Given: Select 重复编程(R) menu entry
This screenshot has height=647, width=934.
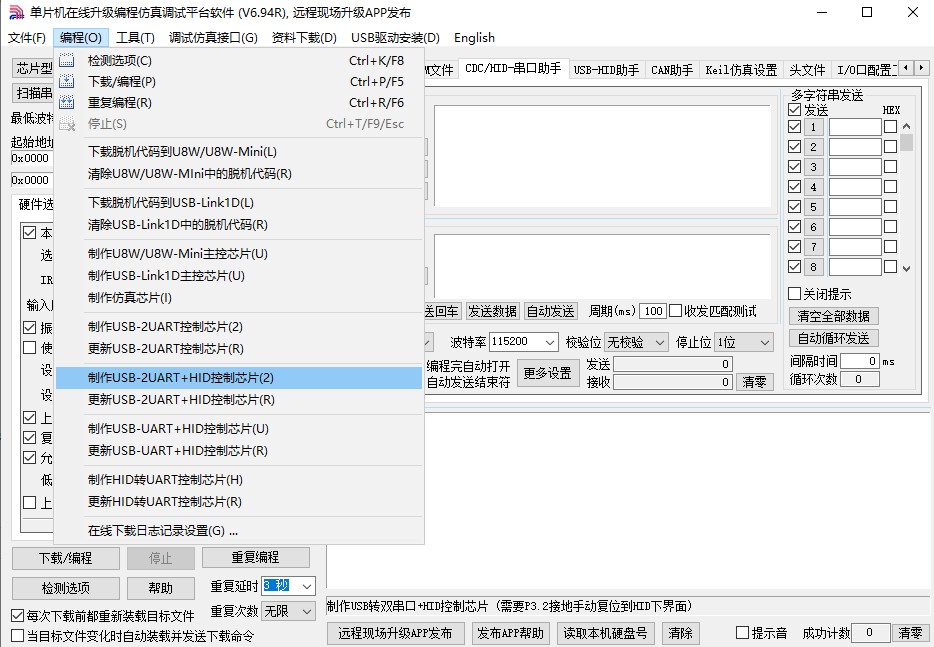Looking at the screenshot, I should click(x=239, y=102).
